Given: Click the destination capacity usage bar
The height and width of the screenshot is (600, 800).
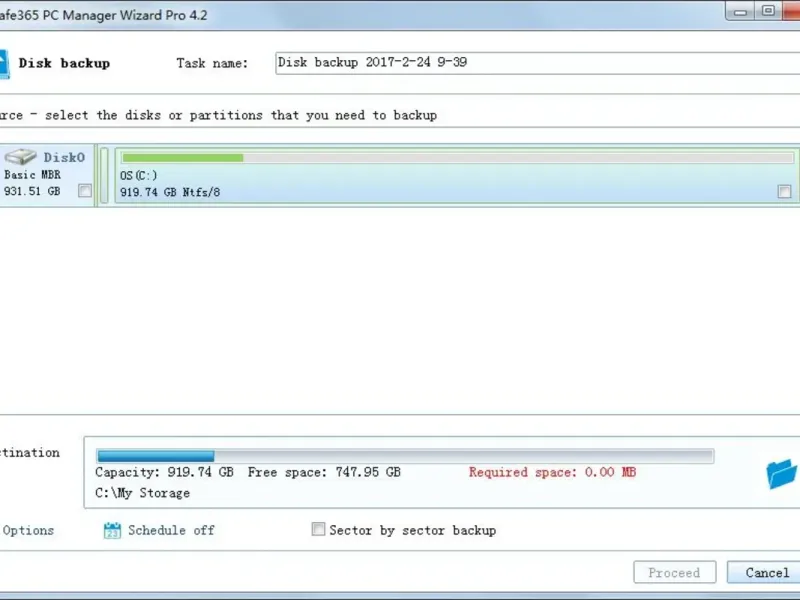Looking at the screenshot, I should tap(405, 456).
